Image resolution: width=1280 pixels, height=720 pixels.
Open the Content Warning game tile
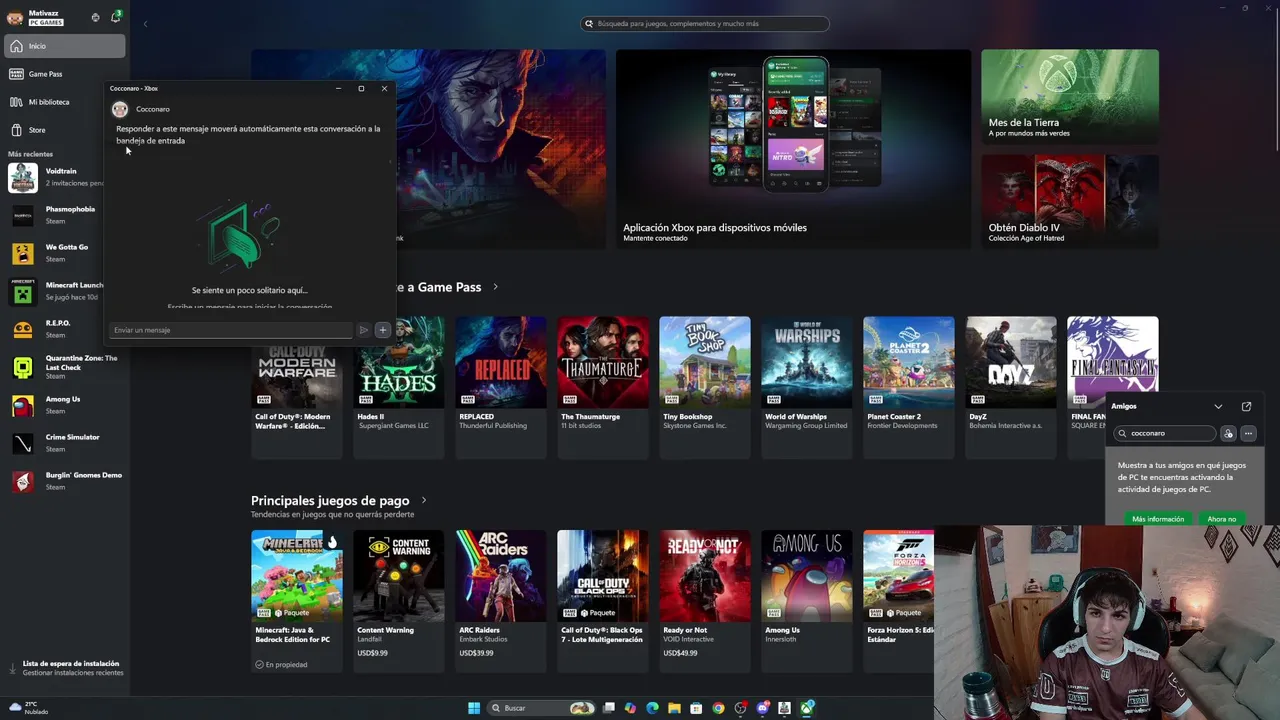pyautogui.click(x=399, y=600)
